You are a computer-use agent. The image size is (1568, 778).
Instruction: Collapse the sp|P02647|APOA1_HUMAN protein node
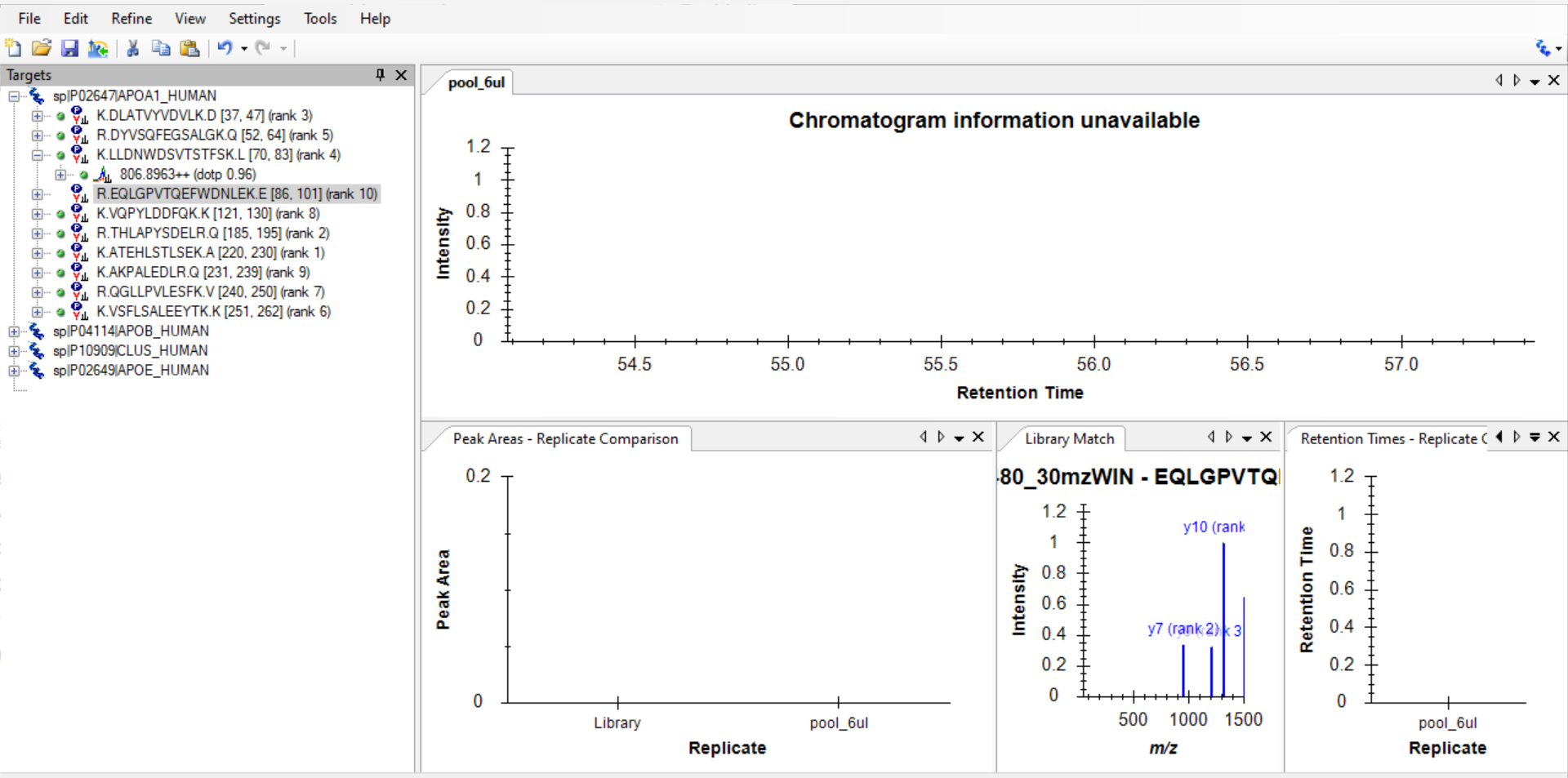[14, 96]
